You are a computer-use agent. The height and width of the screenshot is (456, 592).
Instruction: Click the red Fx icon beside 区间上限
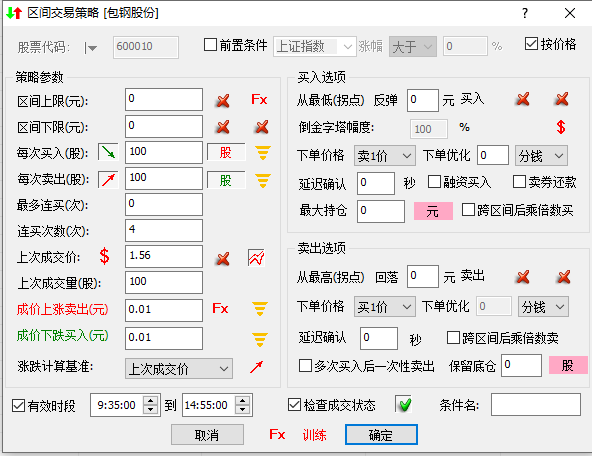[x=259, y=100]
